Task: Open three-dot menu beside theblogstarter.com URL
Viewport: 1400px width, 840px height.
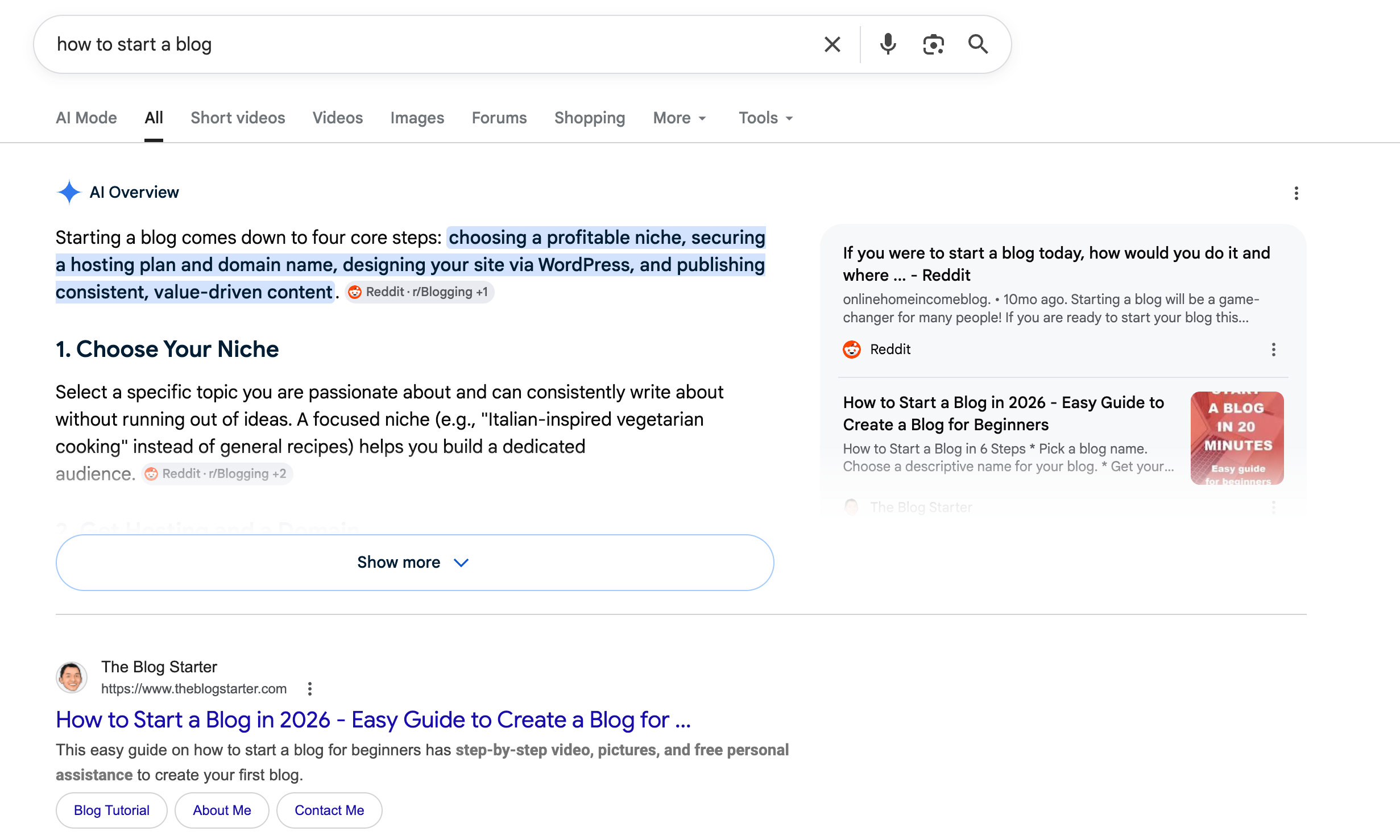Action: pos(309,689)
